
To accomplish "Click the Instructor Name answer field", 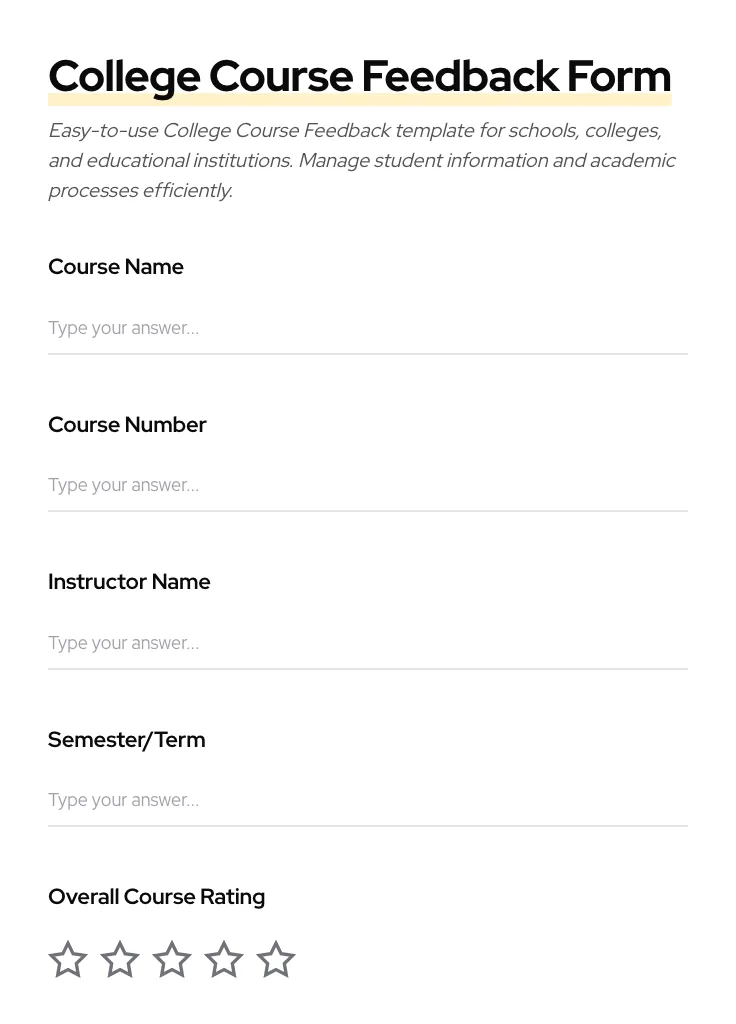I will coord(368,643).
